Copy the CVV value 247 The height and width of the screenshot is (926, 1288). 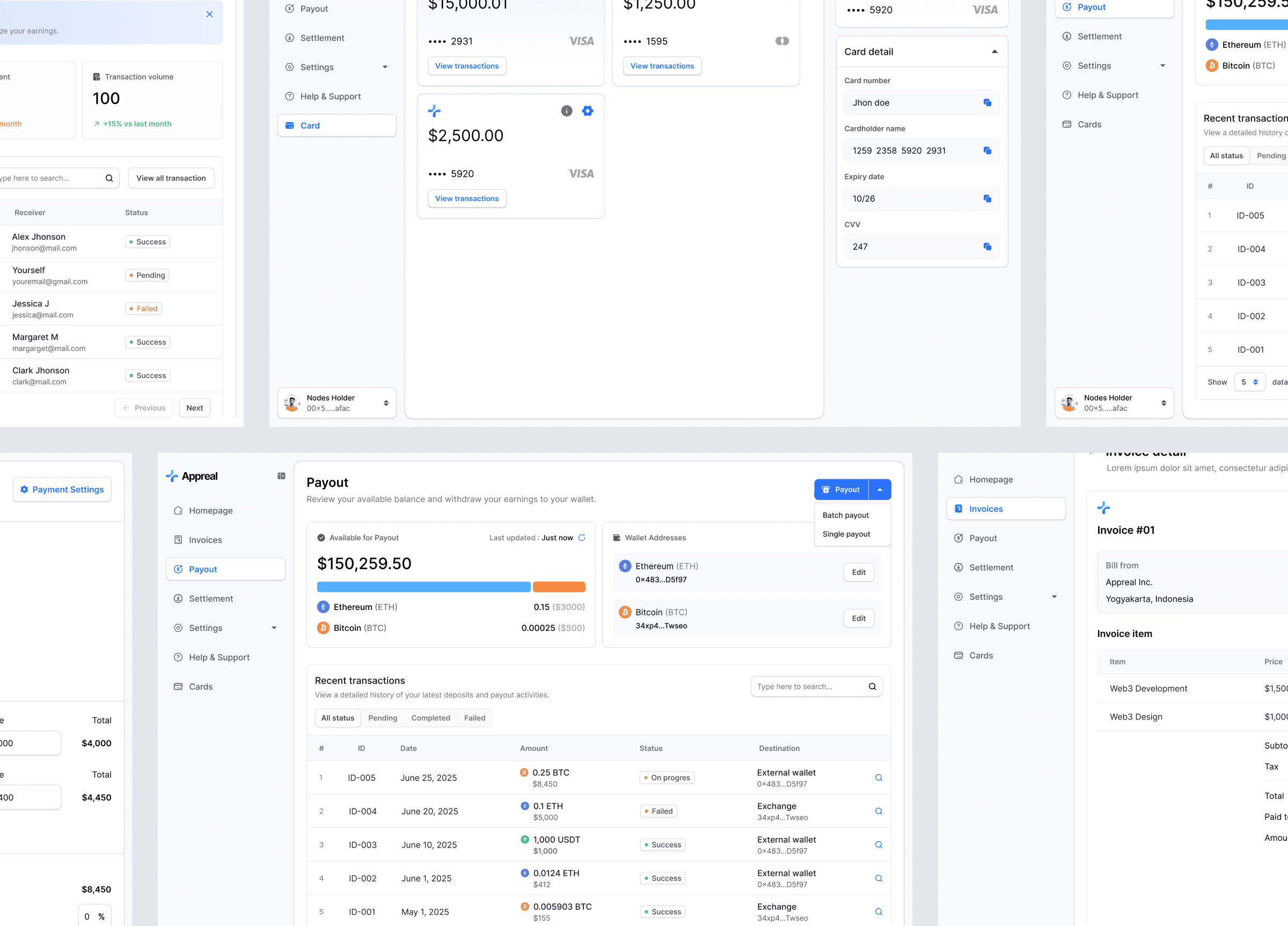(x=987, y=246)
